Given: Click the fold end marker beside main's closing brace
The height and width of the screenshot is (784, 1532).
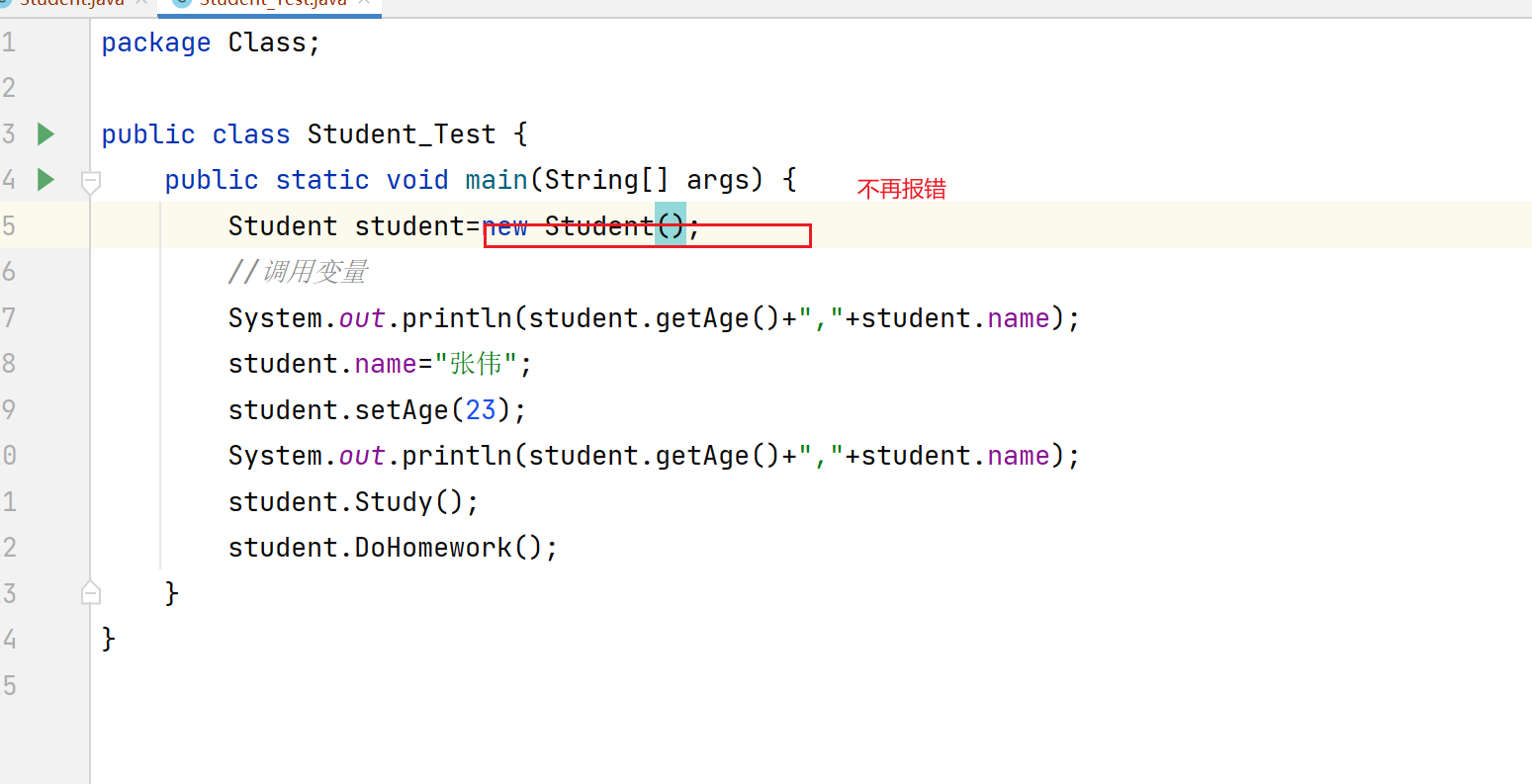Looking at the screenshot, I should point(90,592).
